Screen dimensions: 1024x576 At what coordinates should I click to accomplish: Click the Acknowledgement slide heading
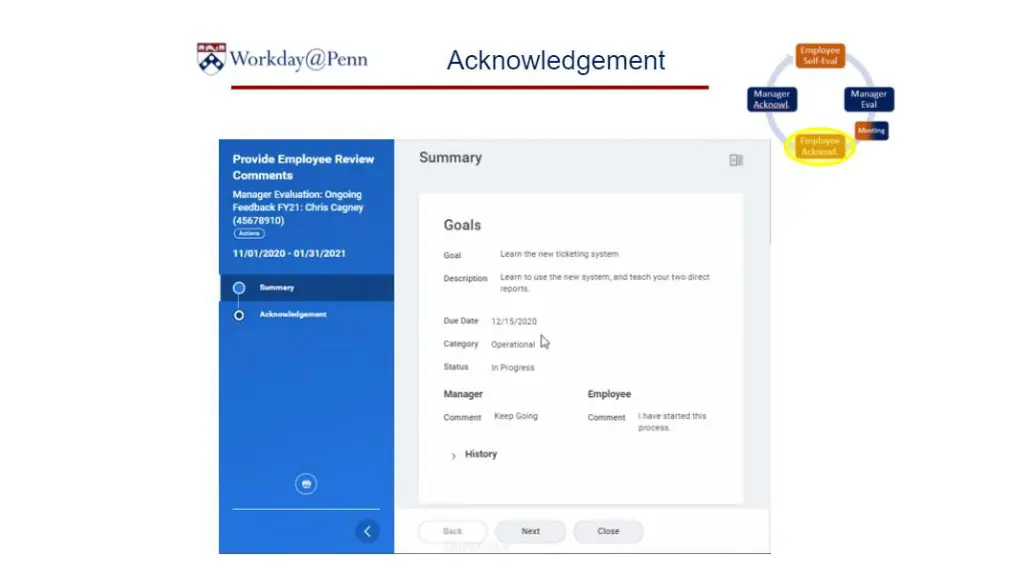556,61
